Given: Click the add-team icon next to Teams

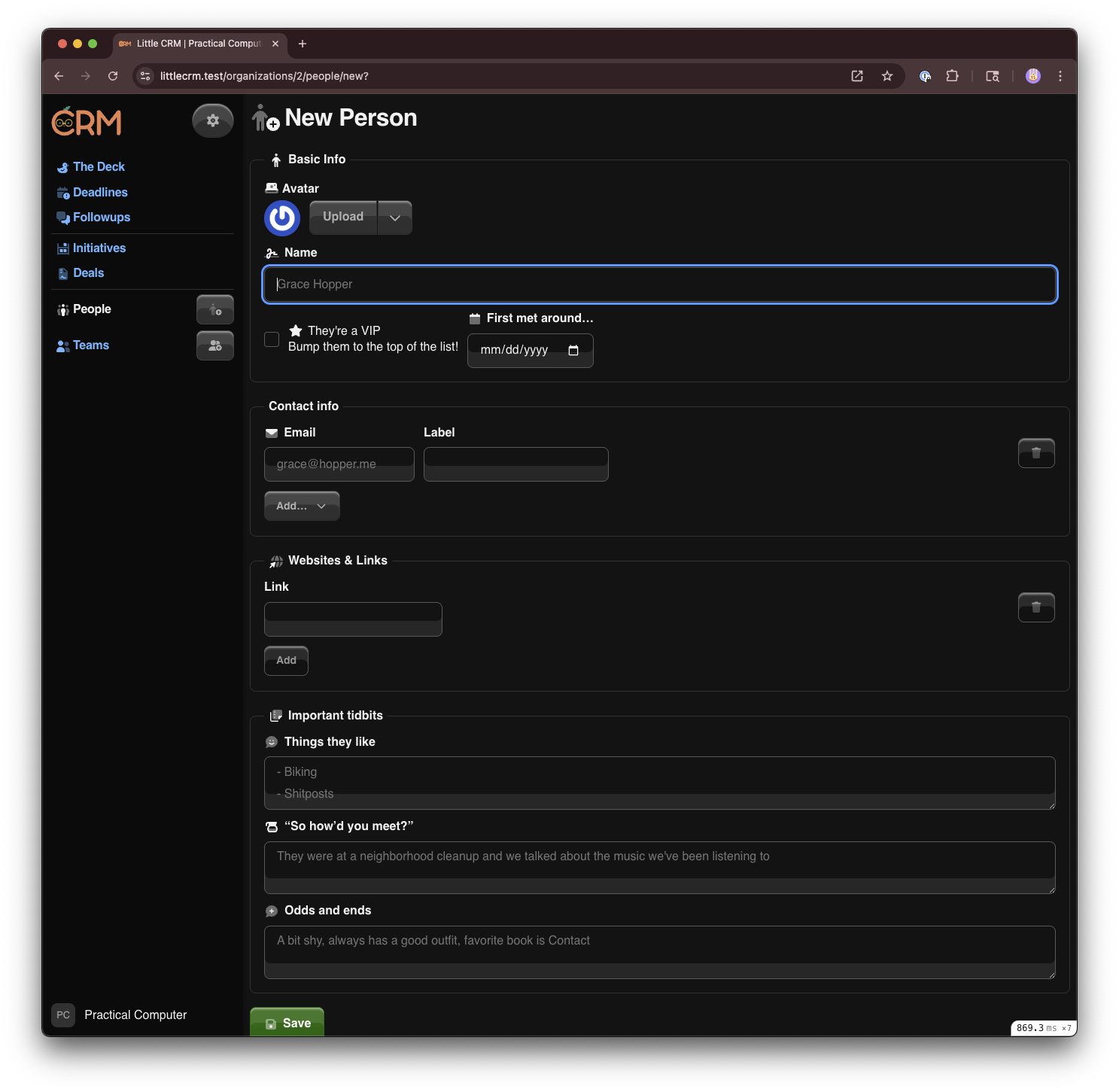Looking at the screenshot, I should (x=214, y=345).
